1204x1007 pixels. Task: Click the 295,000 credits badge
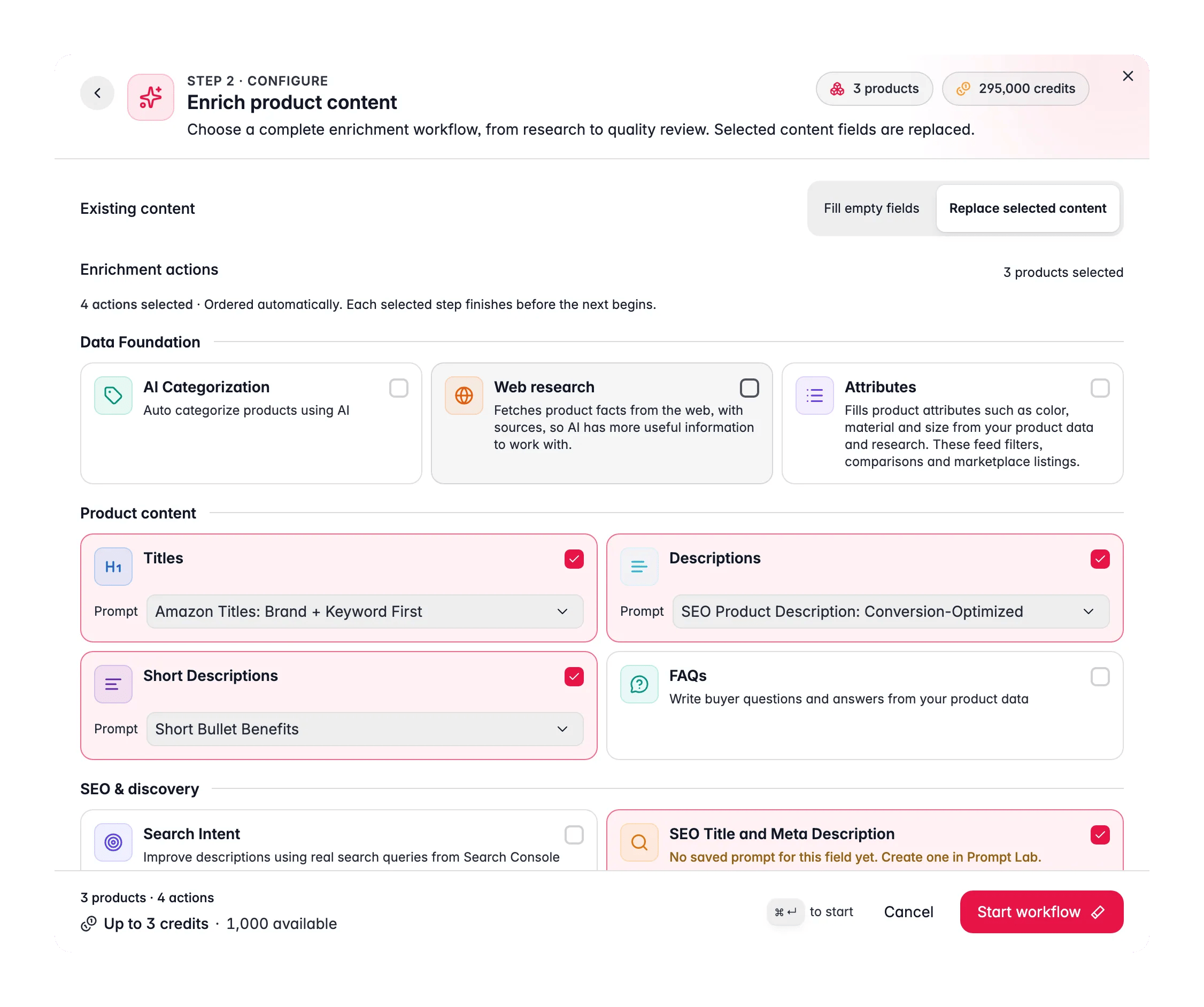tap(1015, 89)
